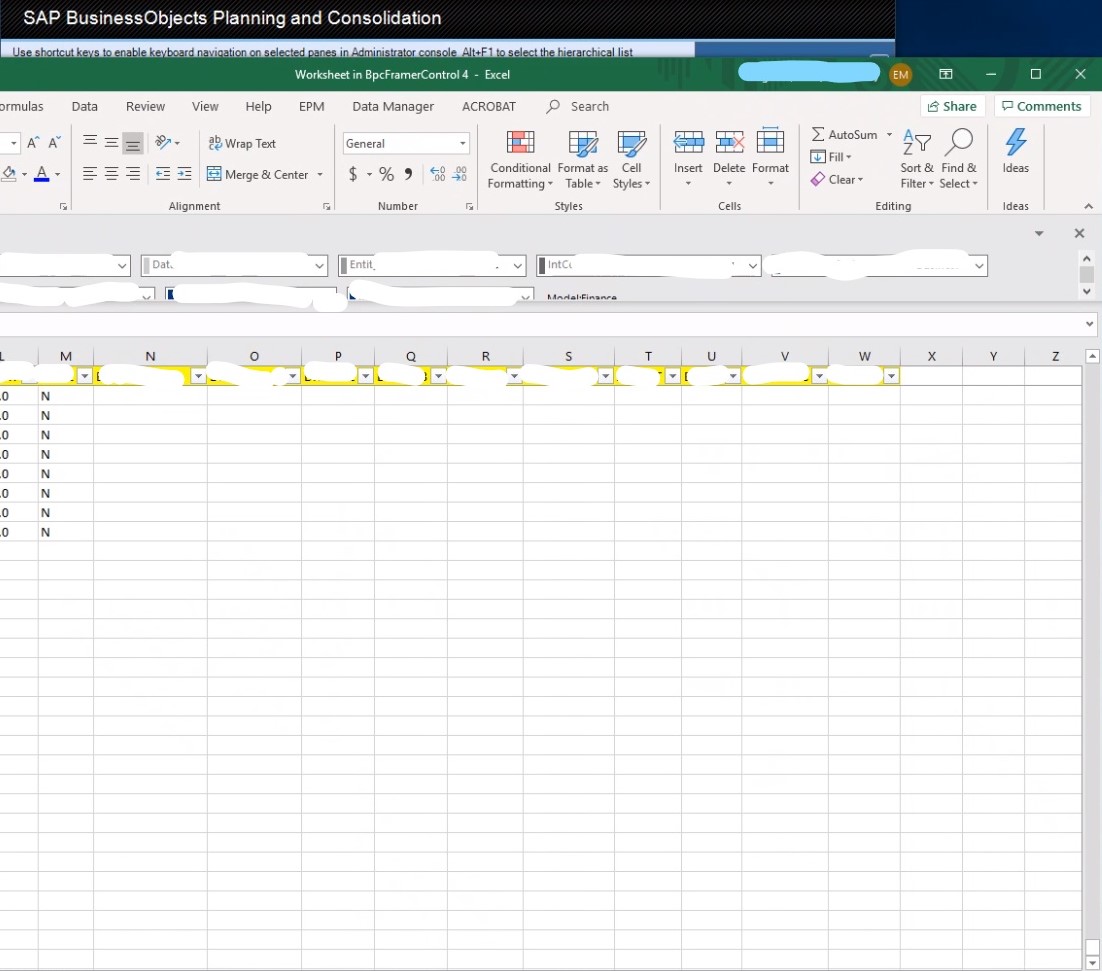Expand the formula bar

click(x=1089, y=324)
